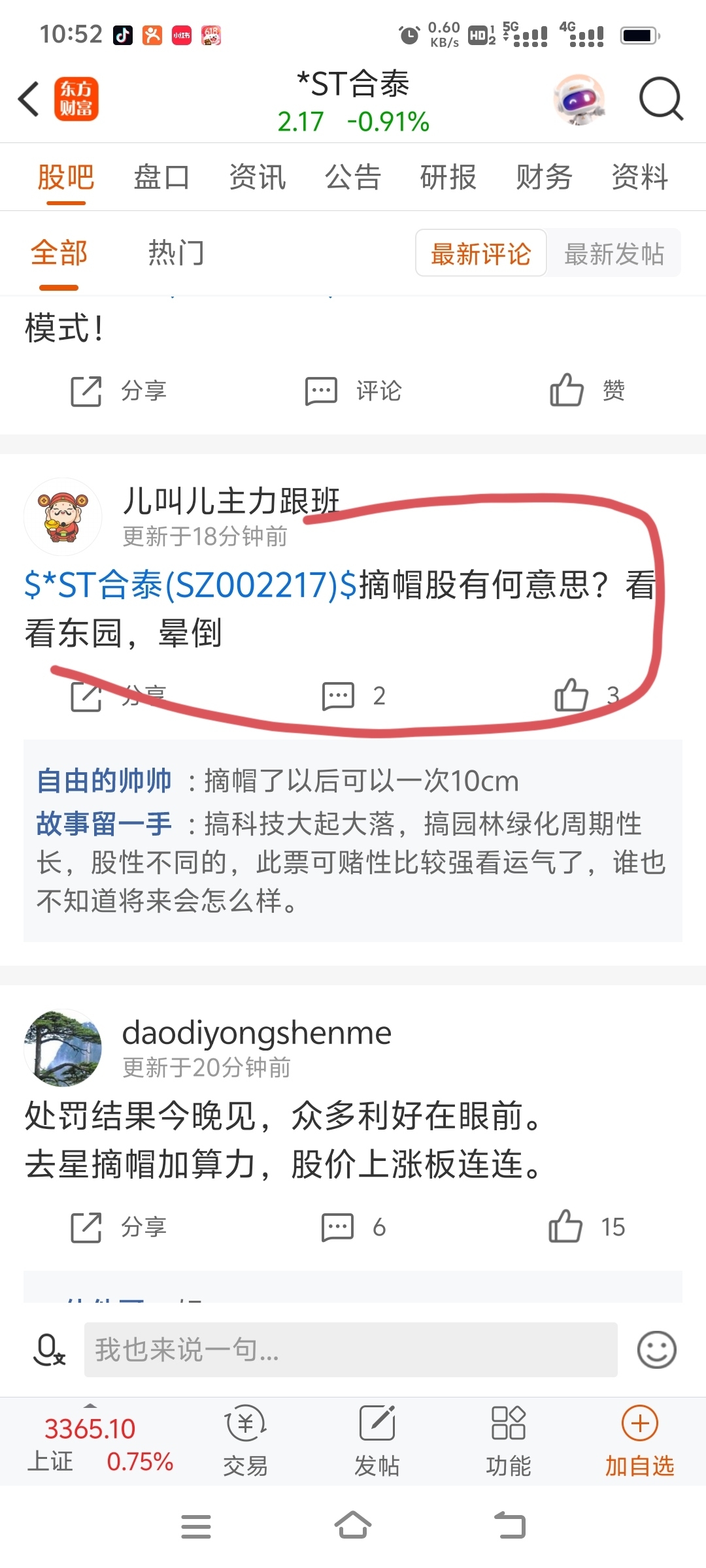This screenshot has height=1568, width=706.
Task: Open the robot assistant avatar
Action: click(x=578, y=99)
